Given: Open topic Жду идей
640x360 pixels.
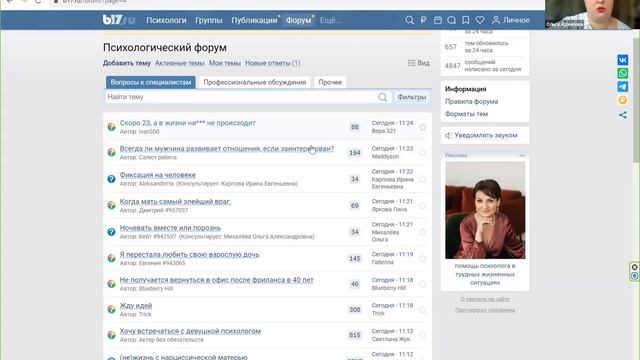Looking at the screenshot, I should (x=136, y=306).
